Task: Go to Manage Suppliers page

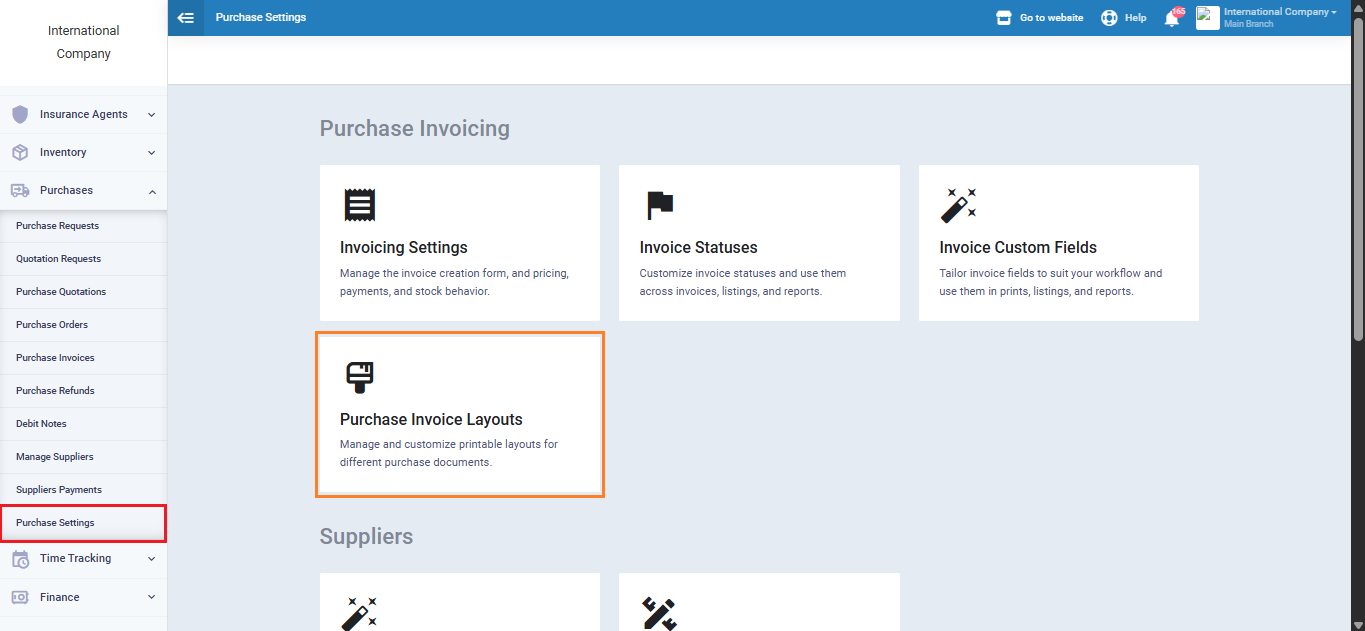Action: pyautogui.click(x=54, y=457)
